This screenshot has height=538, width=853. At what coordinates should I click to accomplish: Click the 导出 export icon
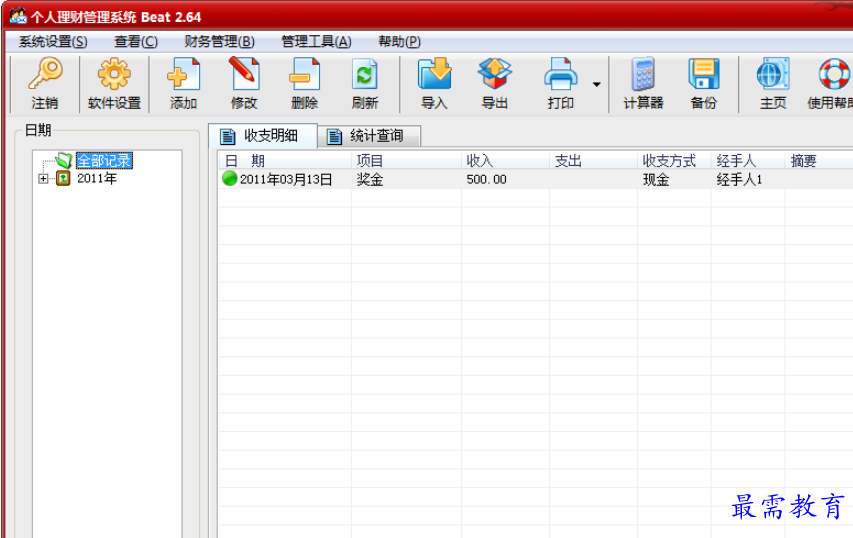(x=495, y=73)
